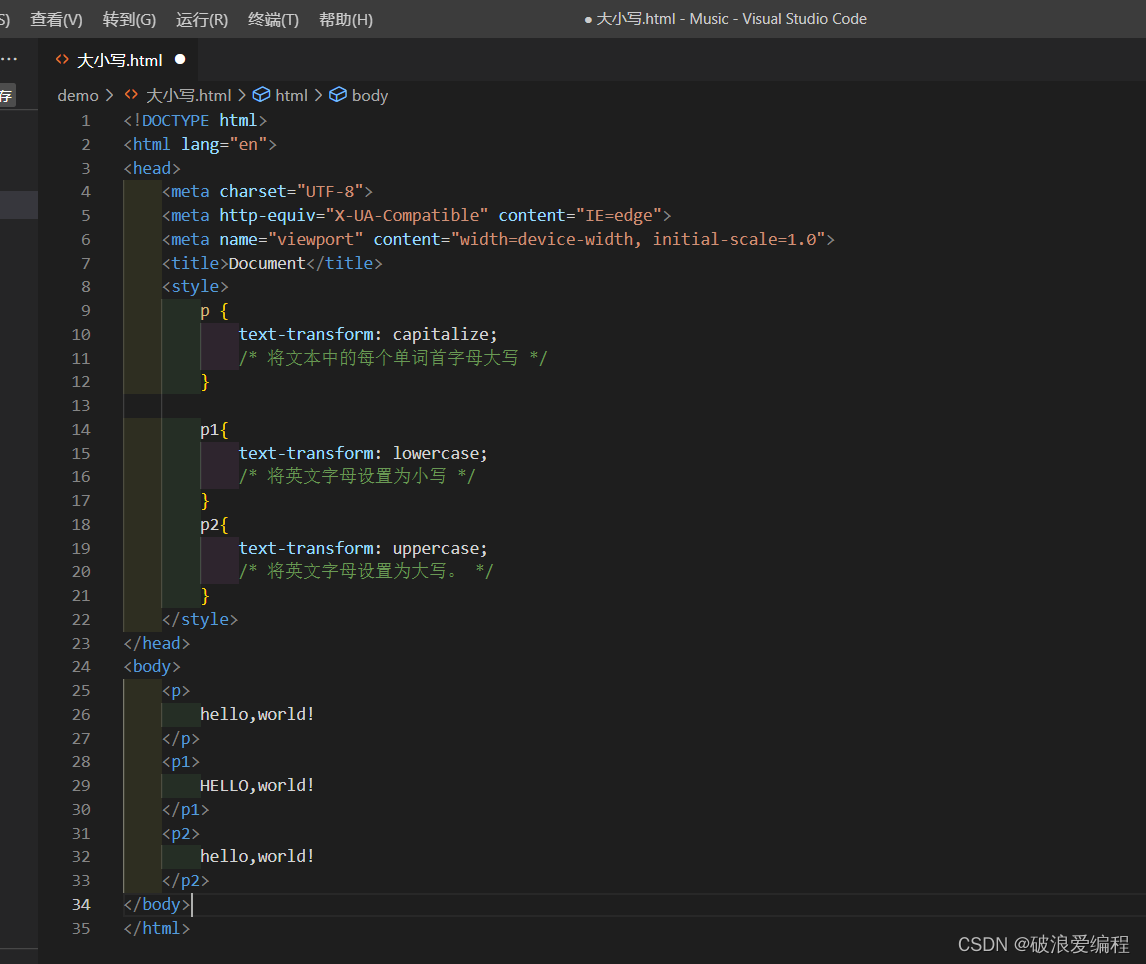Click the closing p2 tag on line 33

pyautogui.click(x=185, y=881)
